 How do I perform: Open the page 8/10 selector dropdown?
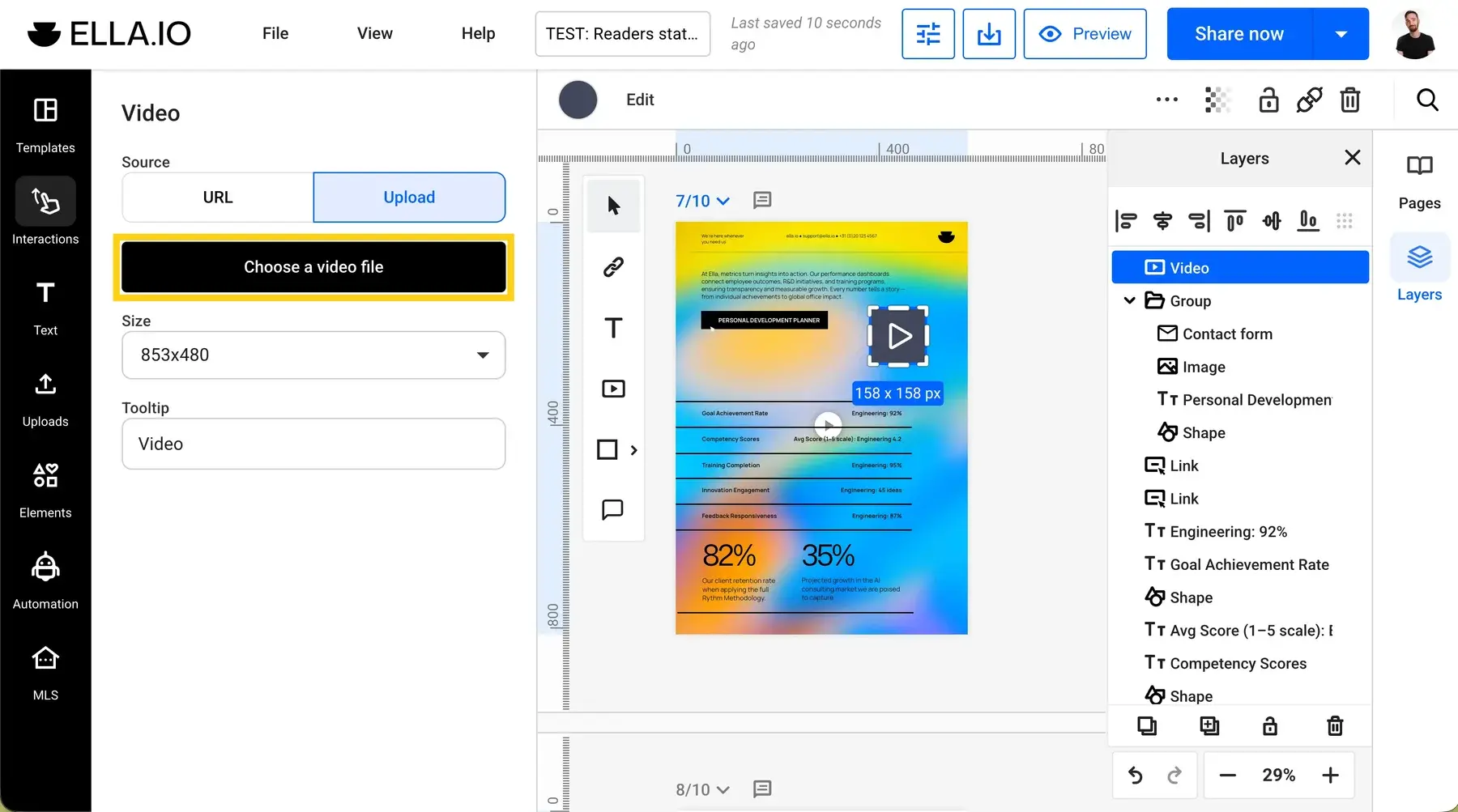click(x=703, y=789)
